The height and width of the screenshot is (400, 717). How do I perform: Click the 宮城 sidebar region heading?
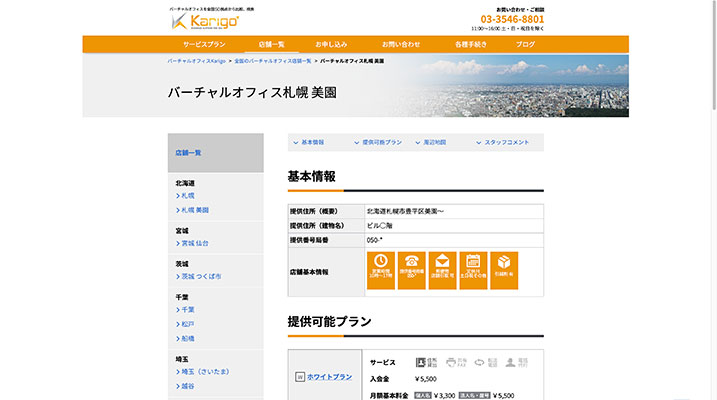tap(182, 231)
